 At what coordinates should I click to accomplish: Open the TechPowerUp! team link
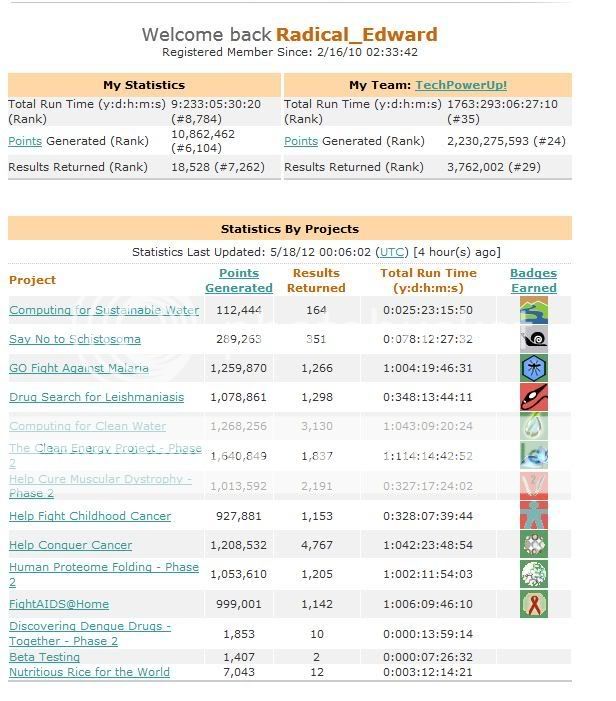[461, 86]
